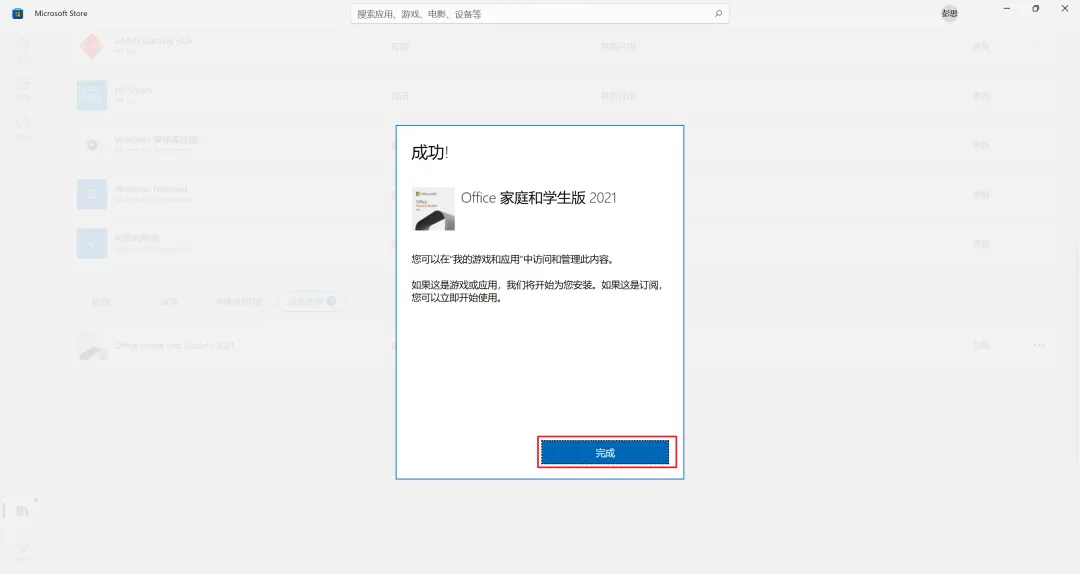Select the 电影和电视 filter tab
Image resolution: width=1080 pixels, height=574 pixels.
[x=238, y=302]
